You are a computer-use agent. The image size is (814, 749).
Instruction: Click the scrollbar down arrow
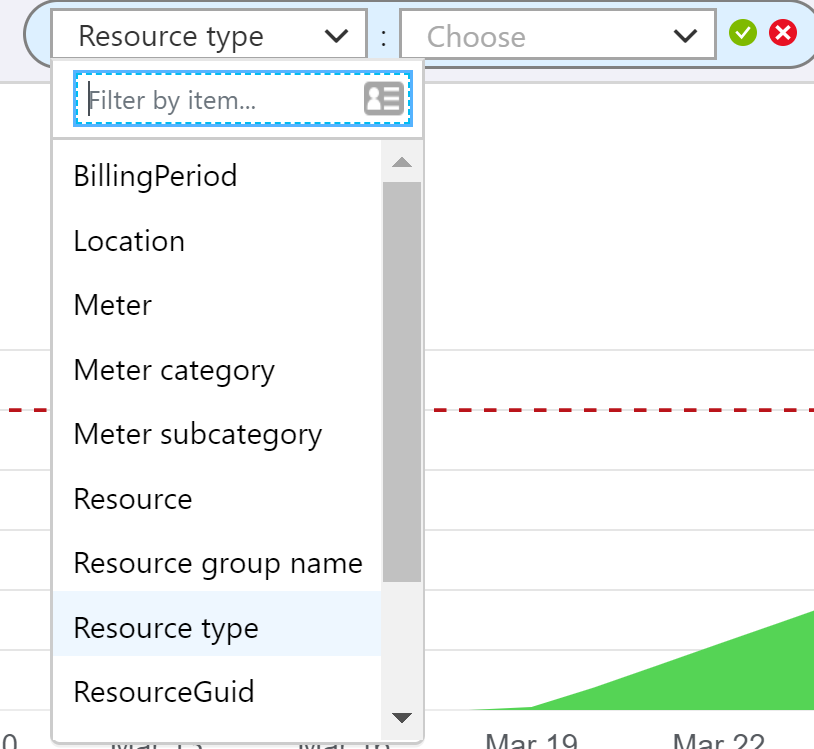click(x=402, y=717)
